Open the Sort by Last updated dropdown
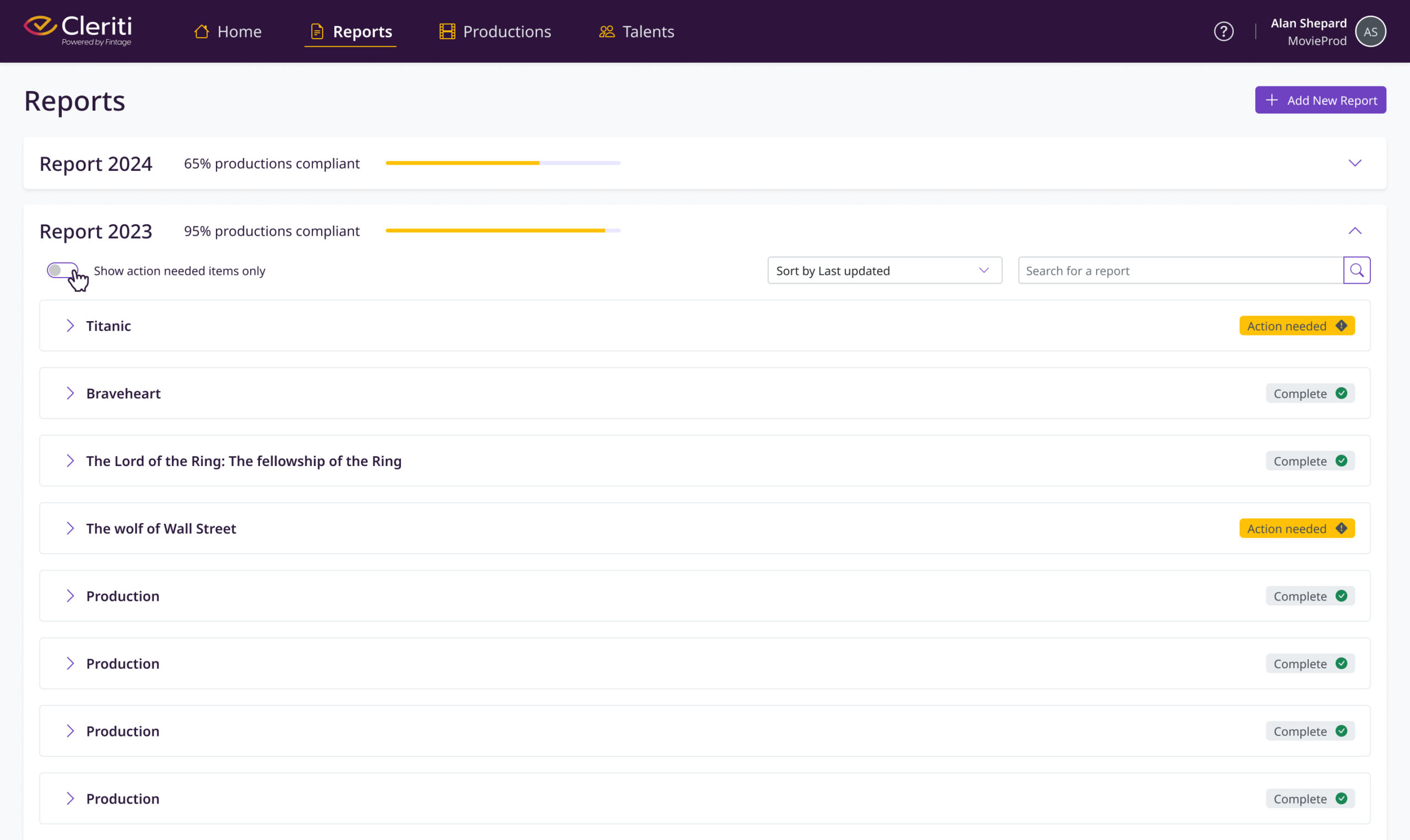Screen dimensions: 1410x840 click(885, 270)
